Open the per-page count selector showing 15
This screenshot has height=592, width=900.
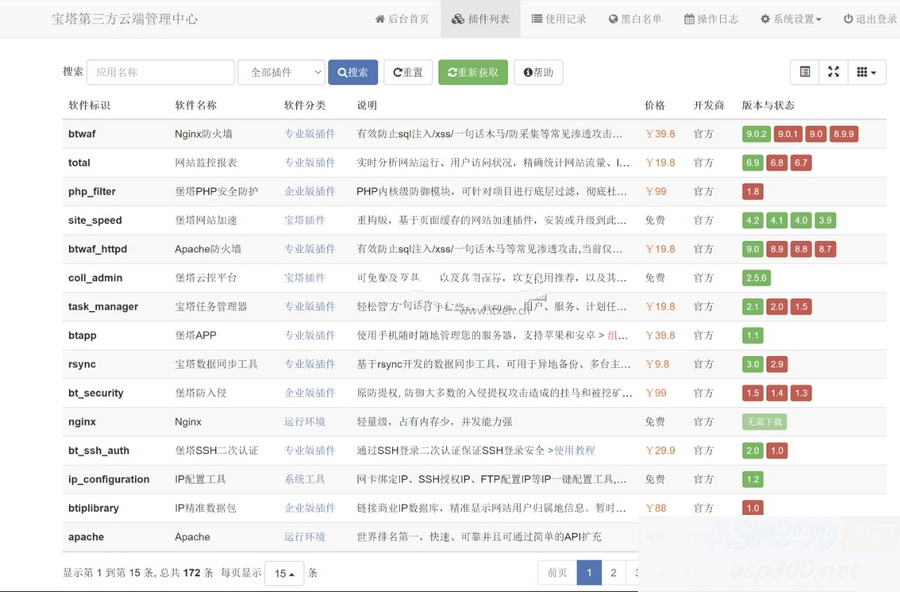(x=284, y=573)
